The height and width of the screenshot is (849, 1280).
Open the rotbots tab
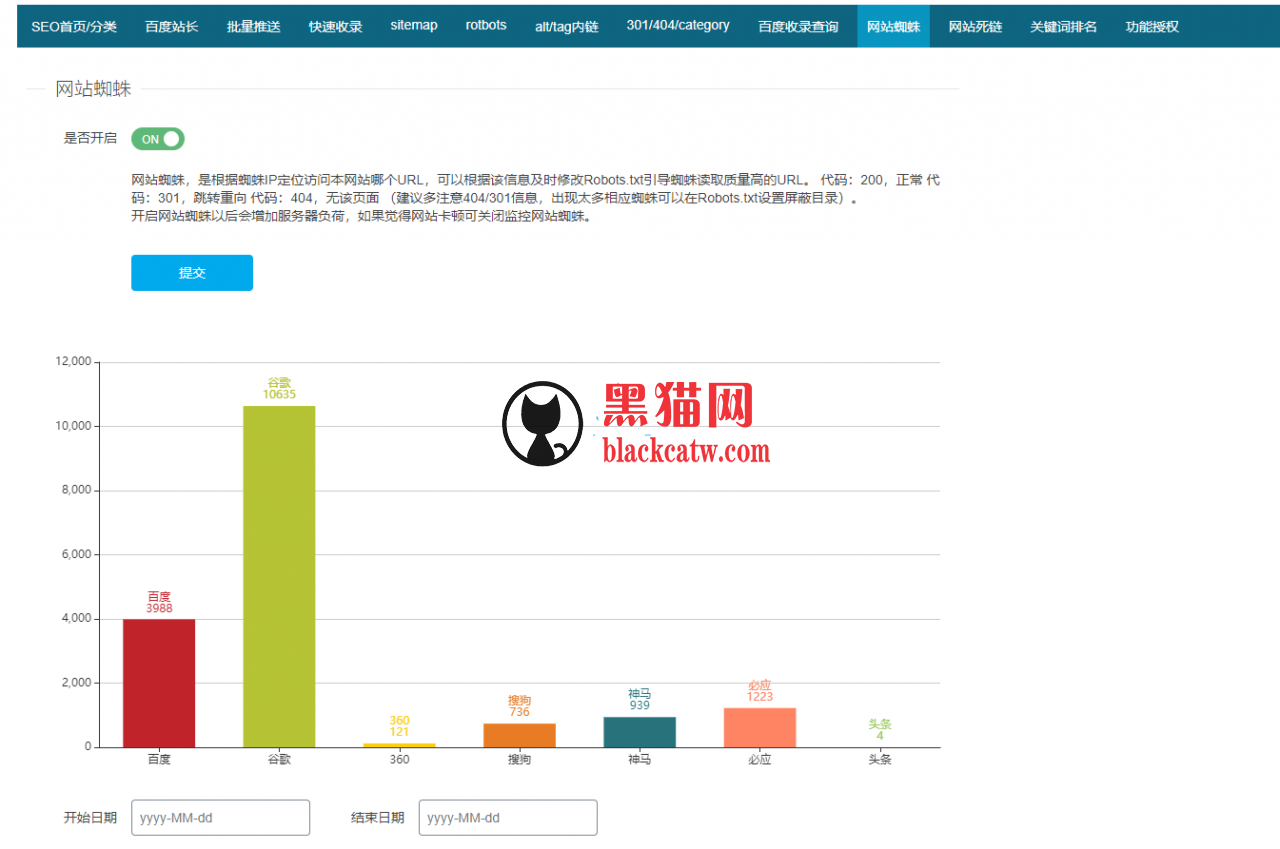[x=486, y=26]
